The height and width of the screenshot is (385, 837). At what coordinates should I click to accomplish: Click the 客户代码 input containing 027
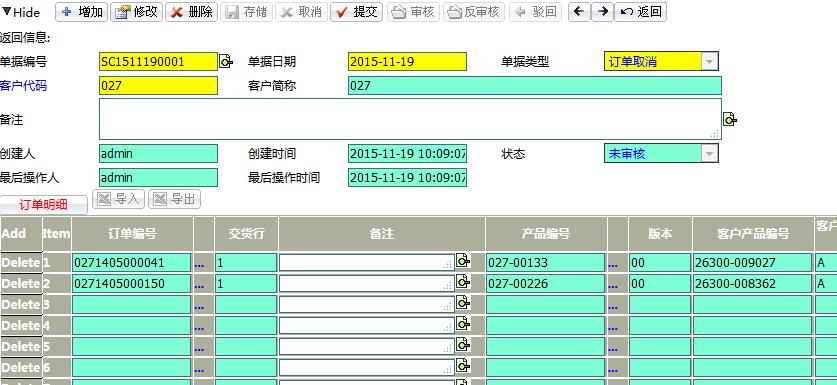click(159, 85)
